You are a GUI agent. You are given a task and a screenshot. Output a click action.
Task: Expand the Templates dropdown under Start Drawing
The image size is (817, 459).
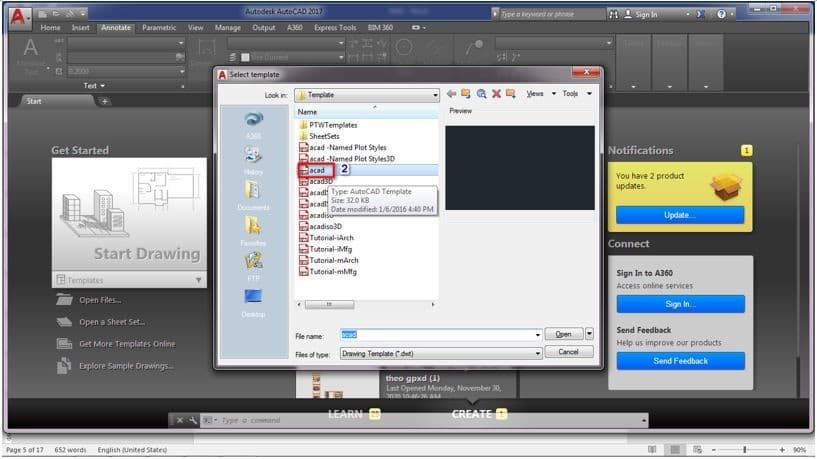point(199,280)
